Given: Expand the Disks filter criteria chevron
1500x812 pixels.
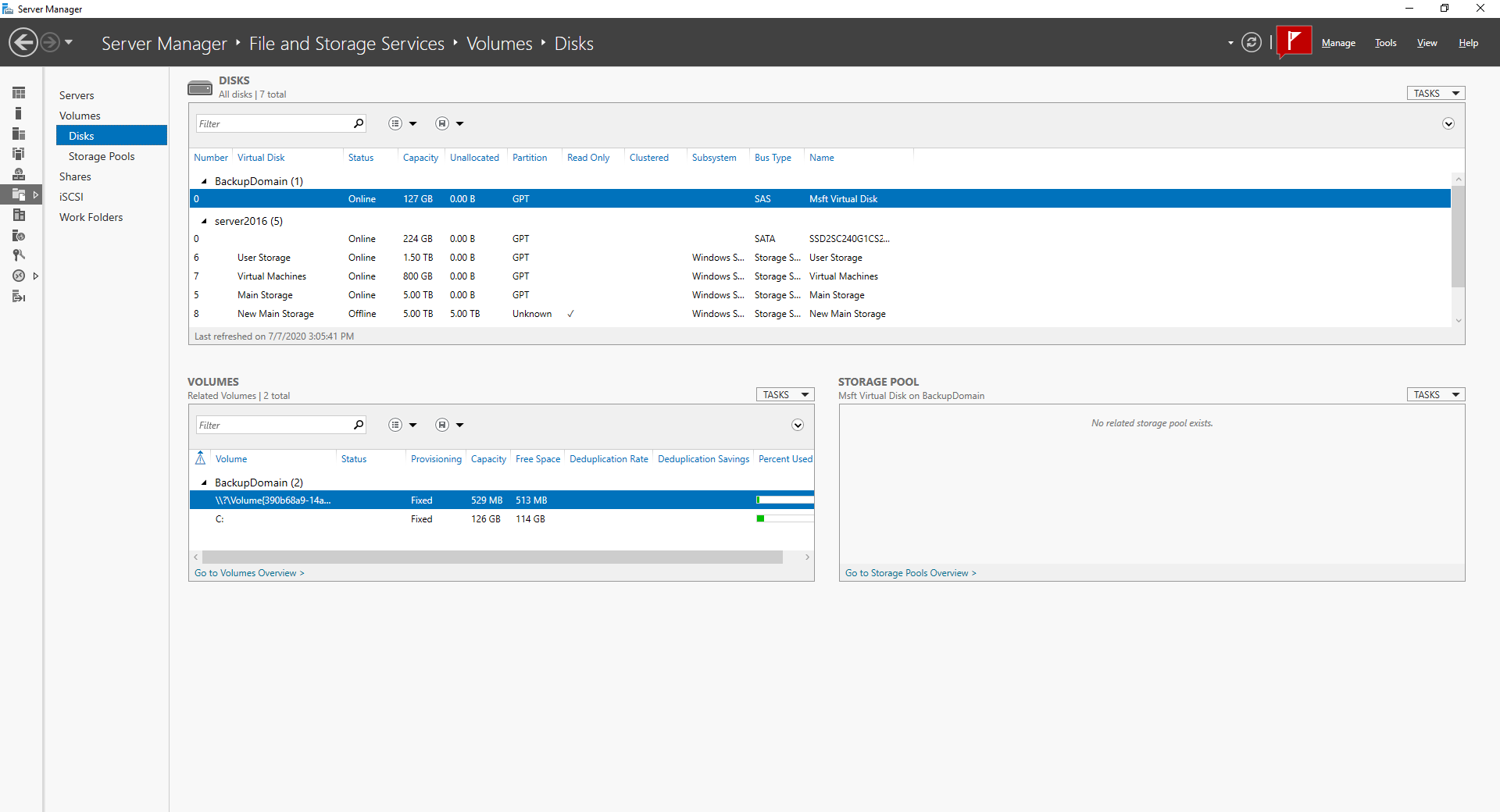Looking at the screenshot, I should [x=1448, y=123].
